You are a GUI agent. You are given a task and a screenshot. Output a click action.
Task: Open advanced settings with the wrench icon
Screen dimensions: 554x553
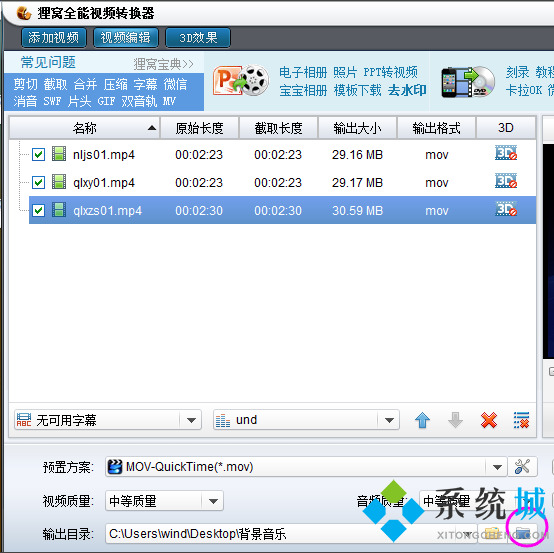click(x=523, y=467)
